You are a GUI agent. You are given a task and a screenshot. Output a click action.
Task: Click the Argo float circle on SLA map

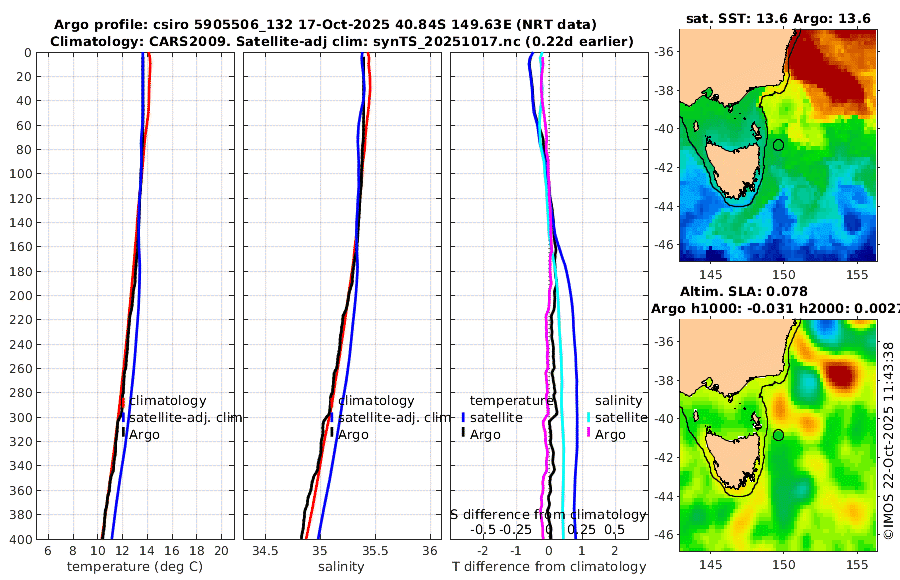[778, 435]
